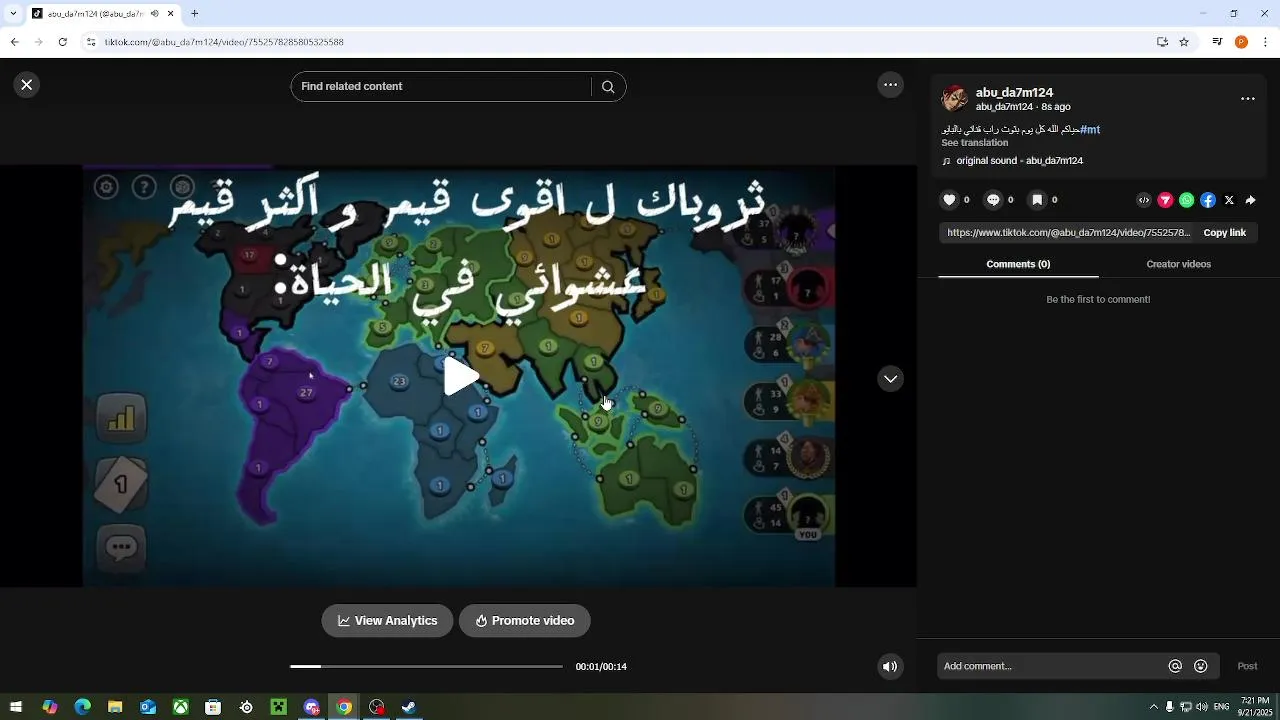Focus the Add comment field
This screenshot has height=720, width=1280.
(x=1053, y=666)
